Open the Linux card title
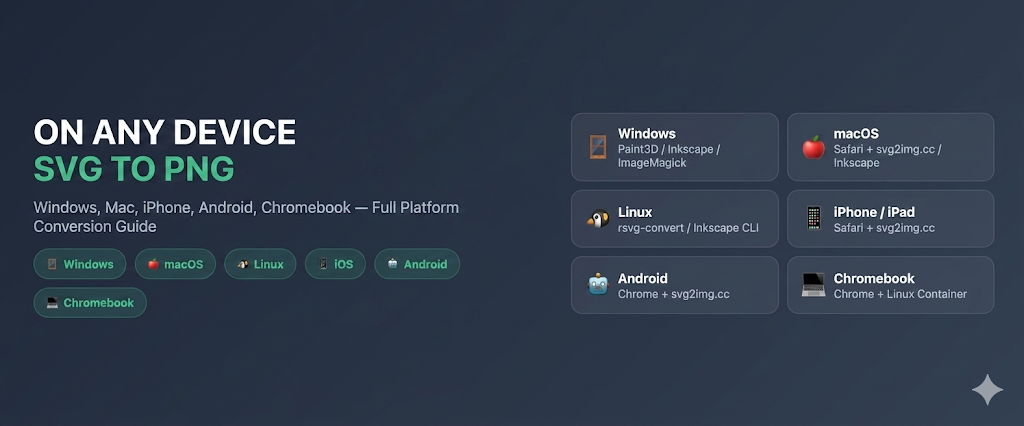 click(635, 212)
